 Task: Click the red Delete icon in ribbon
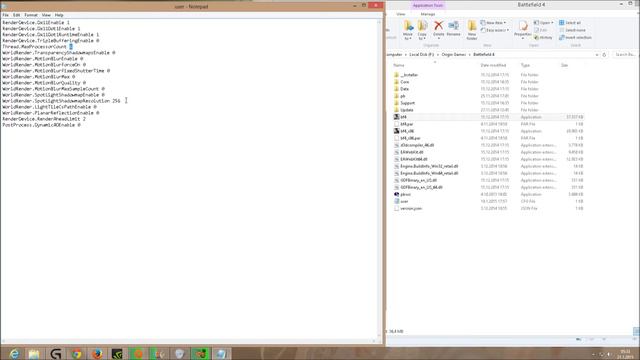(x=438, y=29)
